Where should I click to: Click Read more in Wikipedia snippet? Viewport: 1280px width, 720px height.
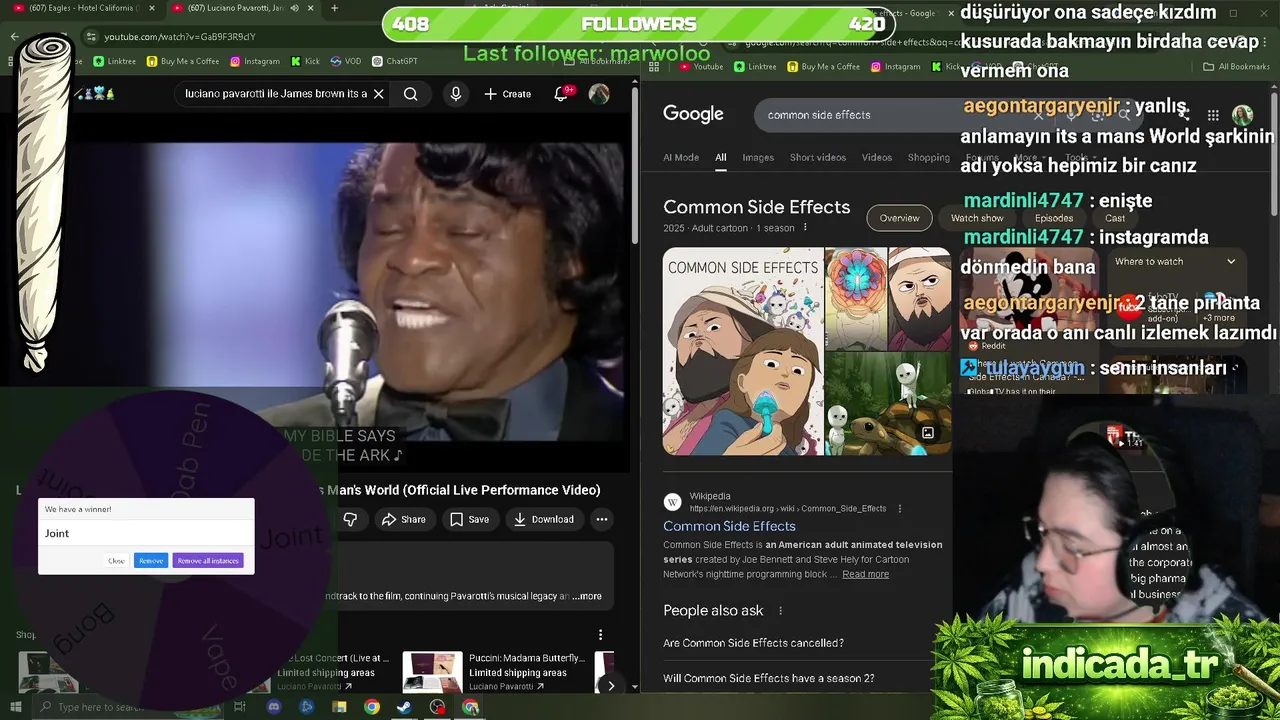[x=865, y=574]
